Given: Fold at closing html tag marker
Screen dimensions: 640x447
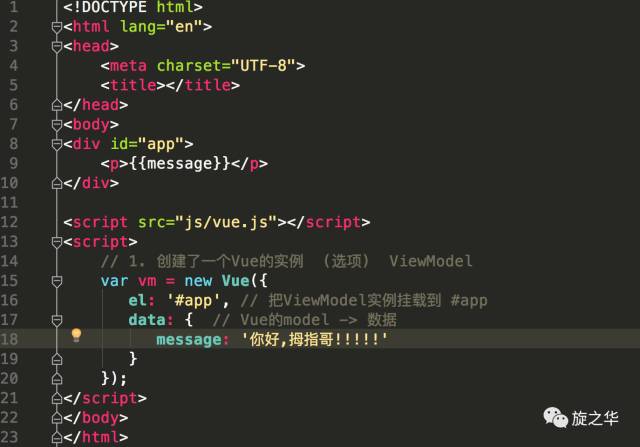Looking at the screenshot, I should (57, 437).
